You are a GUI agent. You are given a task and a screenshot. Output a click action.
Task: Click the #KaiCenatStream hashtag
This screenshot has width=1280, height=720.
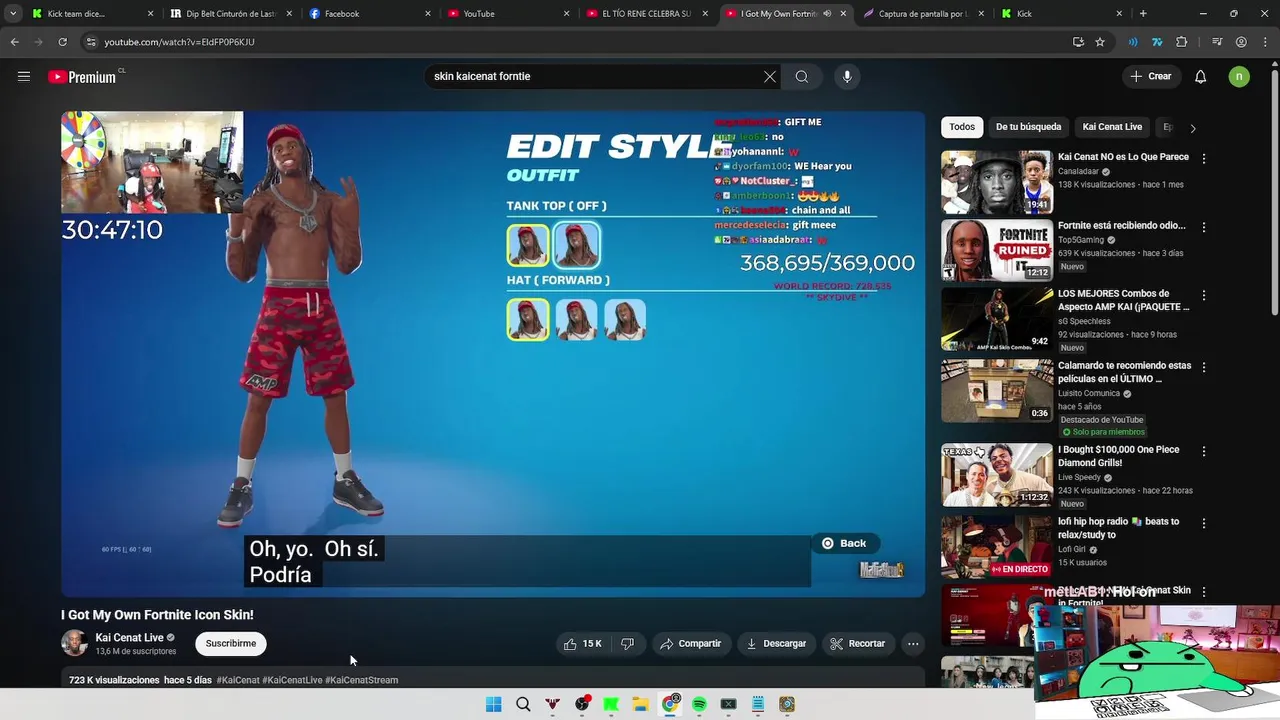(x=361, y=680)
